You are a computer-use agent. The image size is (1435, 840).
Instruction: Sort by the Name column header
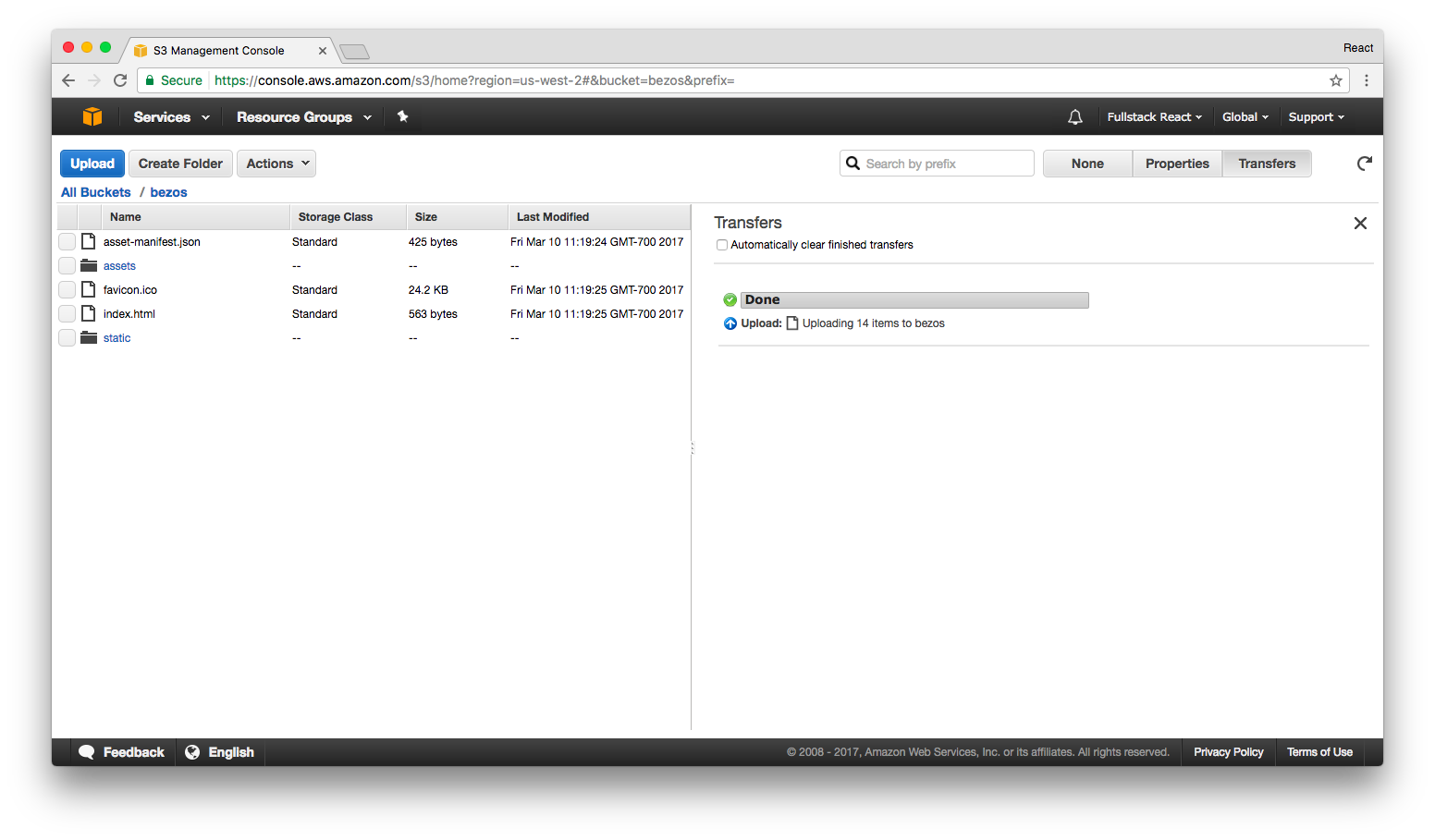click(x=195, y=217)
